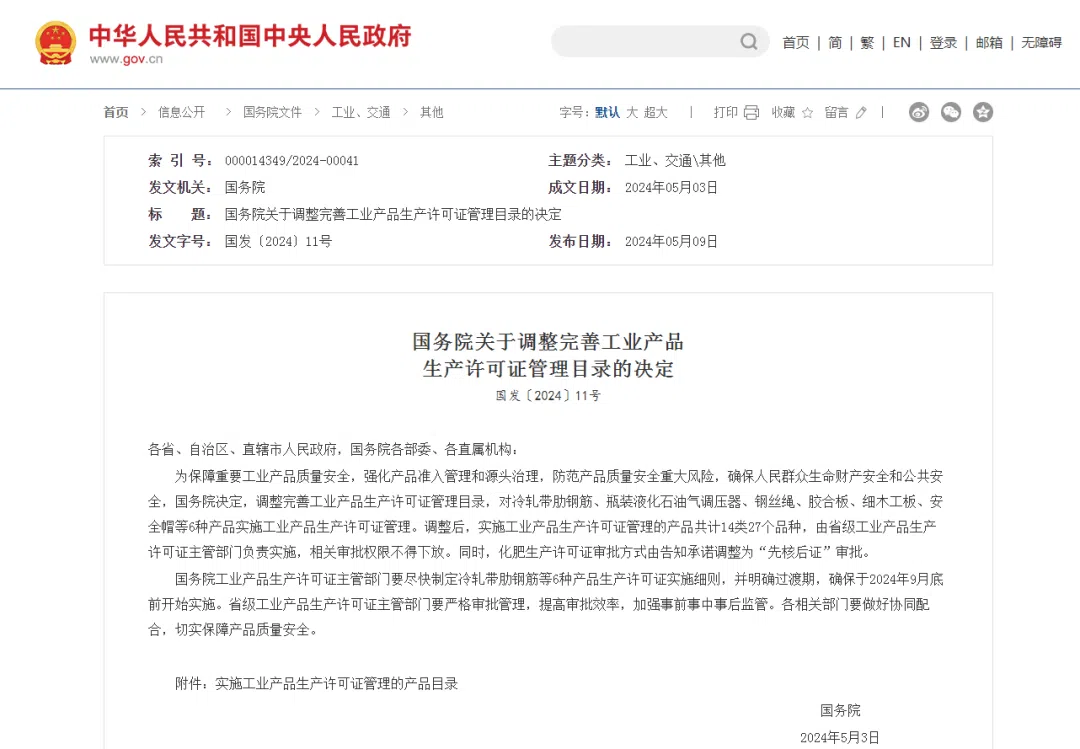The image size is (1080, 749).
Task: Open the 登录 login link
Action: coord(943,43)
